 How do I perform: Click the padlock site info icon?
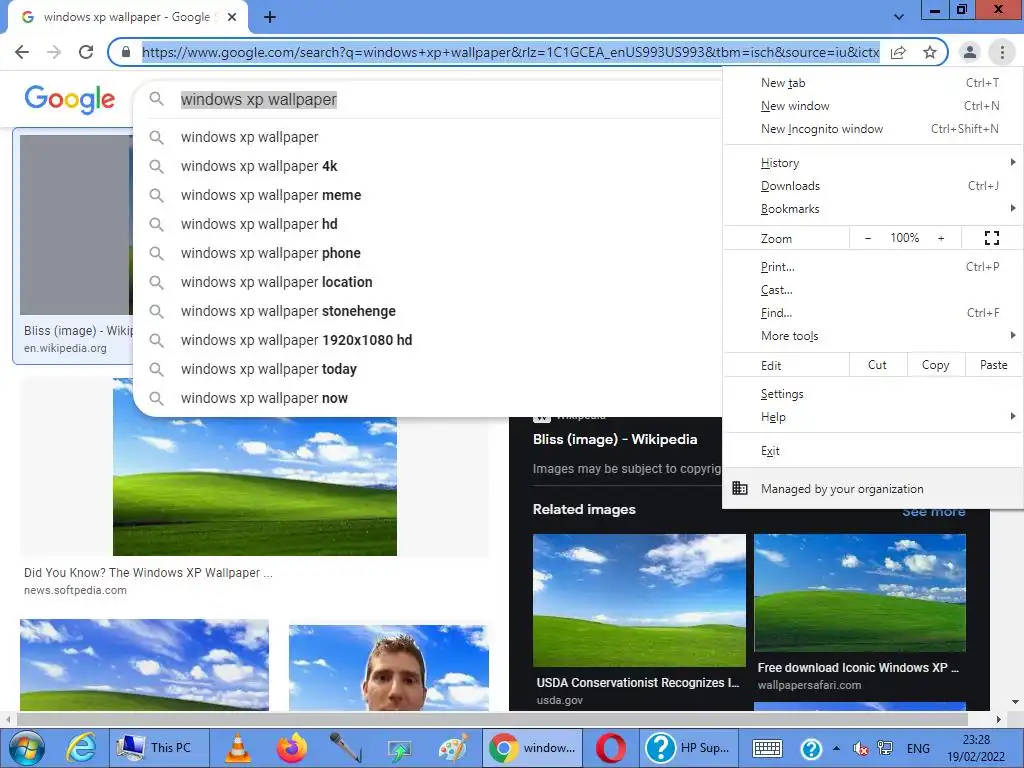(126, 52)
